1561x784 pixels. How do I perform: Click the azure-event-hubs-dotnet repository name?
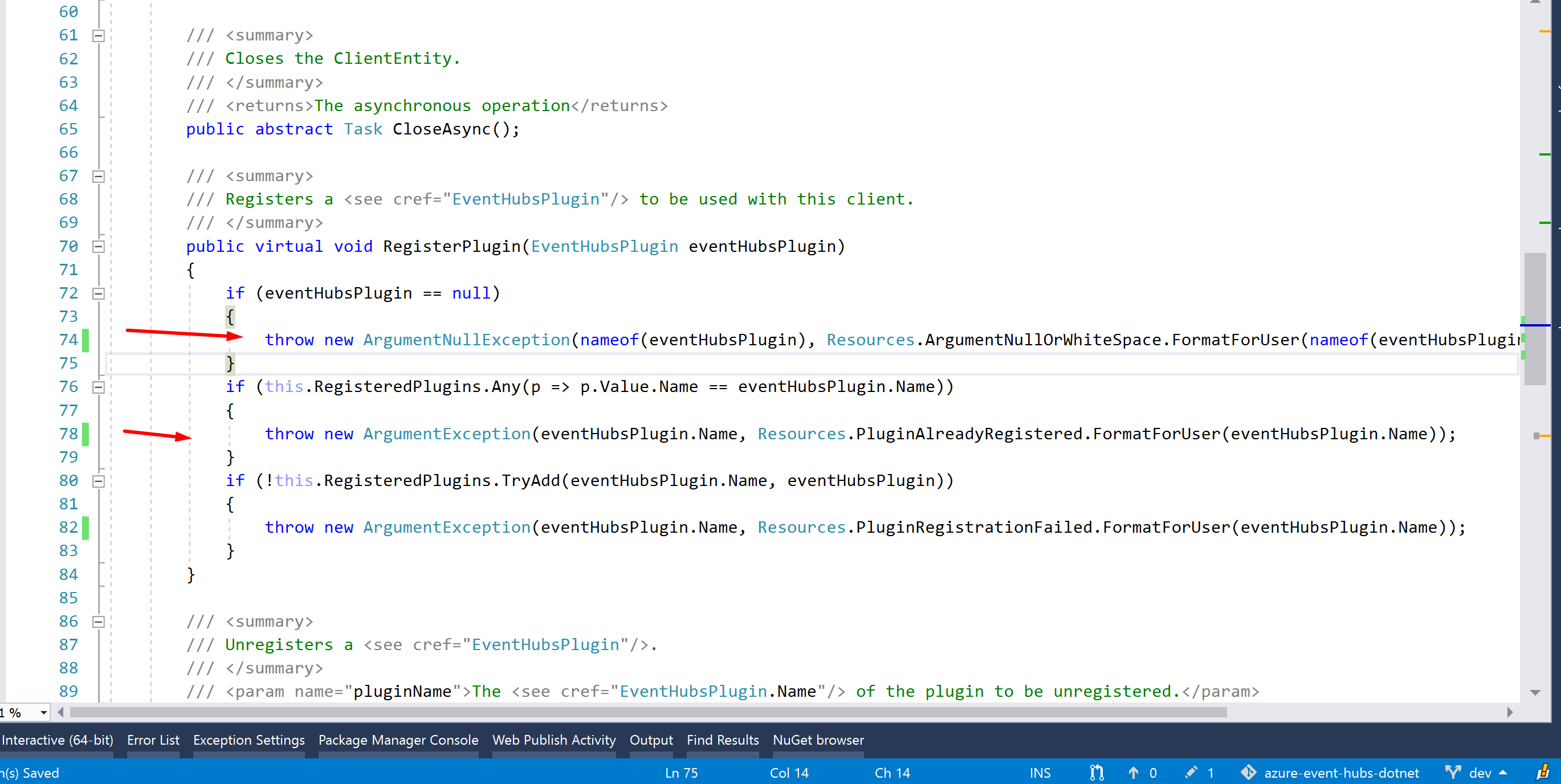(x=1341, y=773)
